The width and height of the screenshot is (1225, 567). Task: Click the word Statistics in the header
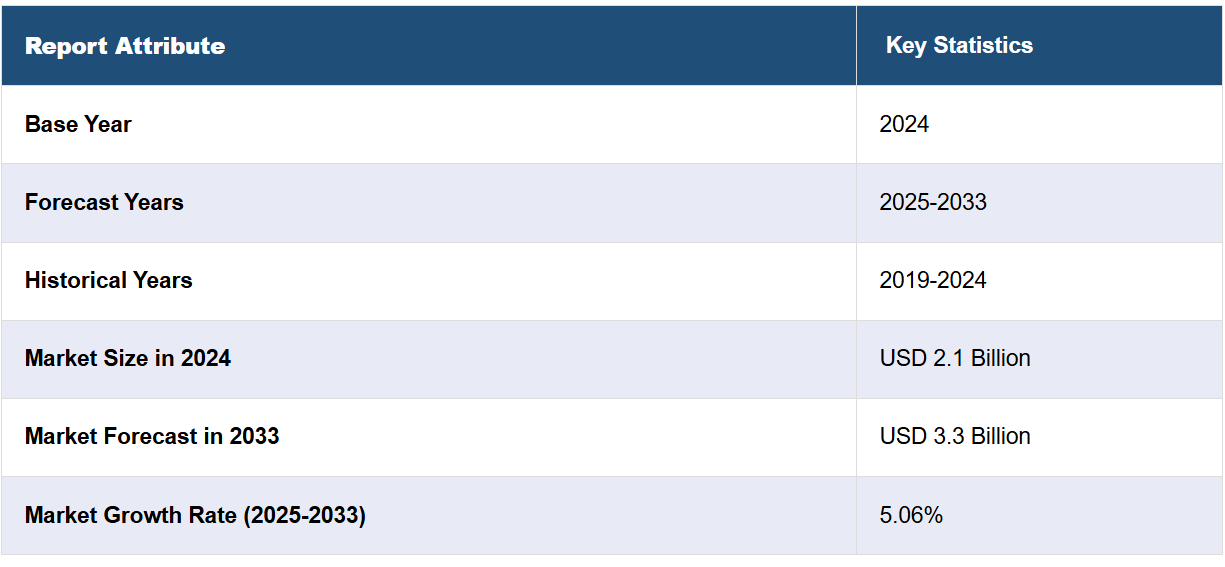[x=982, y=46]
